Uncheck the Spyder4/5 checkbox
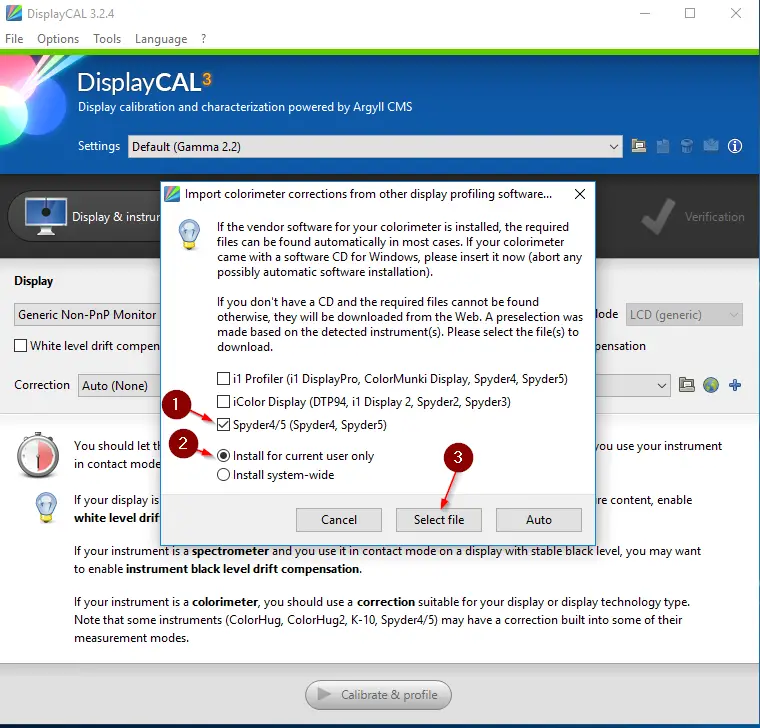760x728 pixels. tap(223, 425)
